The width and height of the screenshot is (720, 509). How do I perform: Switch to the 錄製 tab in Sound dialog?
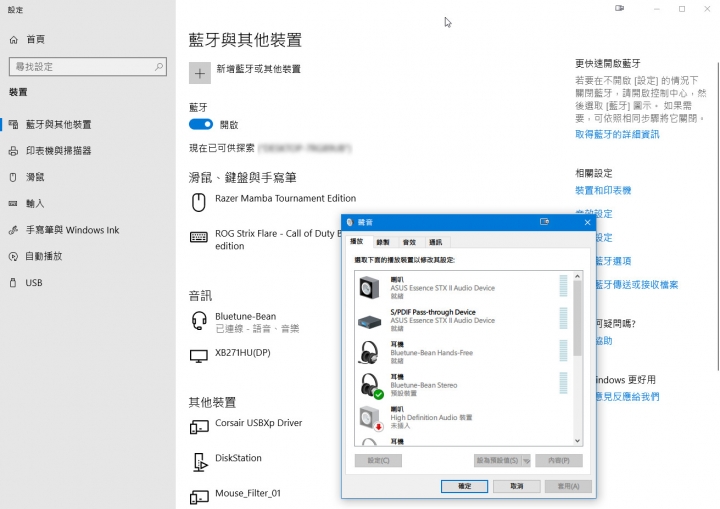coord(383,242)
